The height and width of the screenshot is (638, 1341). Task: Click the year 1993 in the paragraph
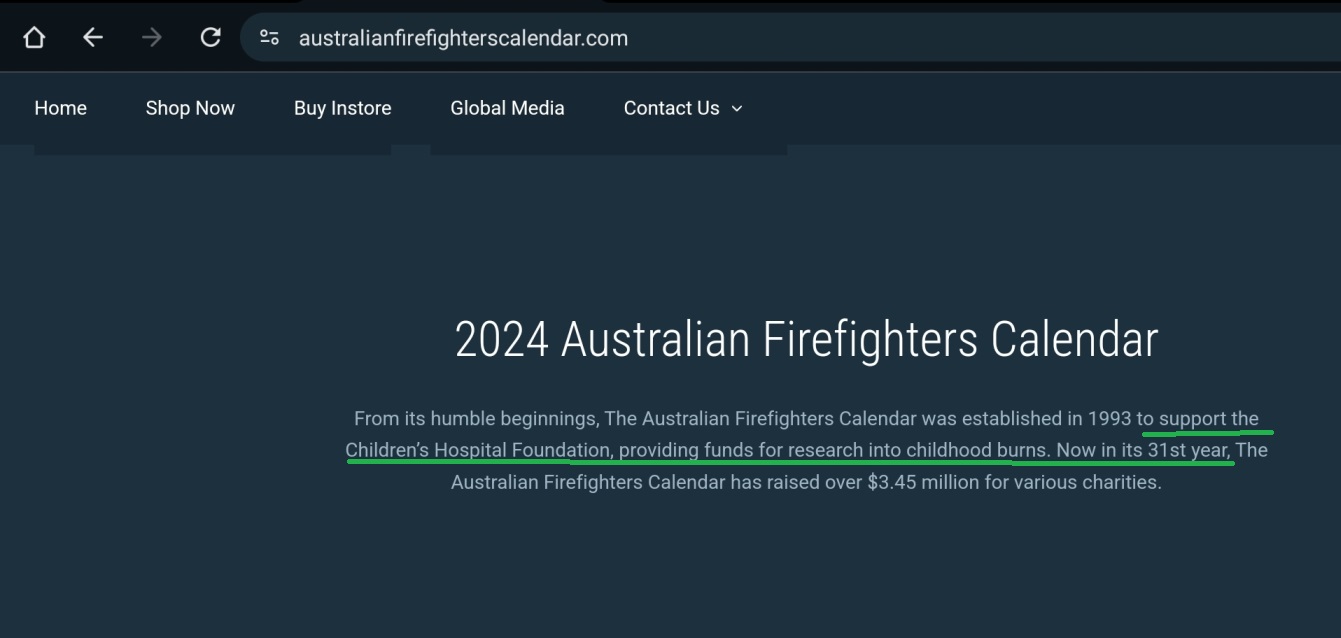click(1110, 419)
